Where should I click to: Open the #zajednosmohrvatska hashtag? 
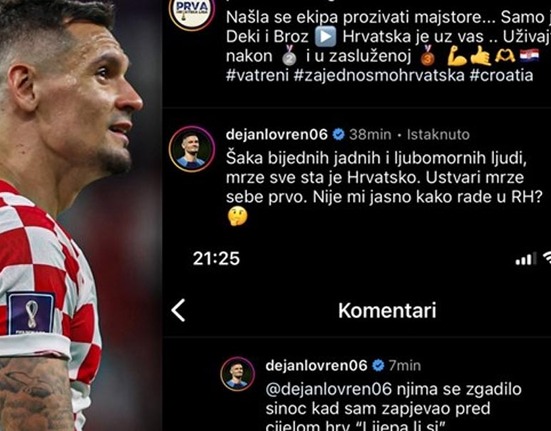[379, 75]
